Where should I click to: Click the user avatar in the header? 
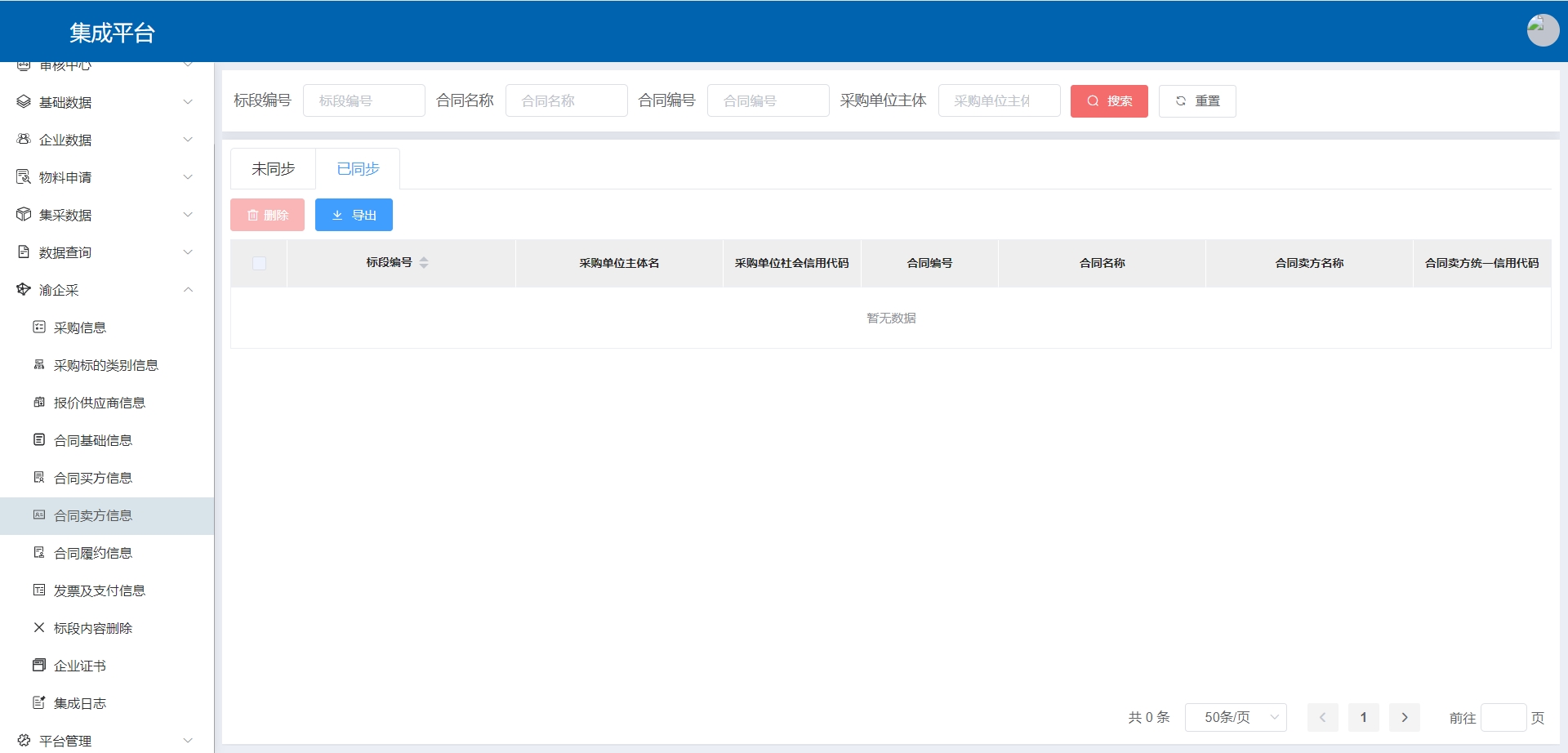(x=1542, y=30)
